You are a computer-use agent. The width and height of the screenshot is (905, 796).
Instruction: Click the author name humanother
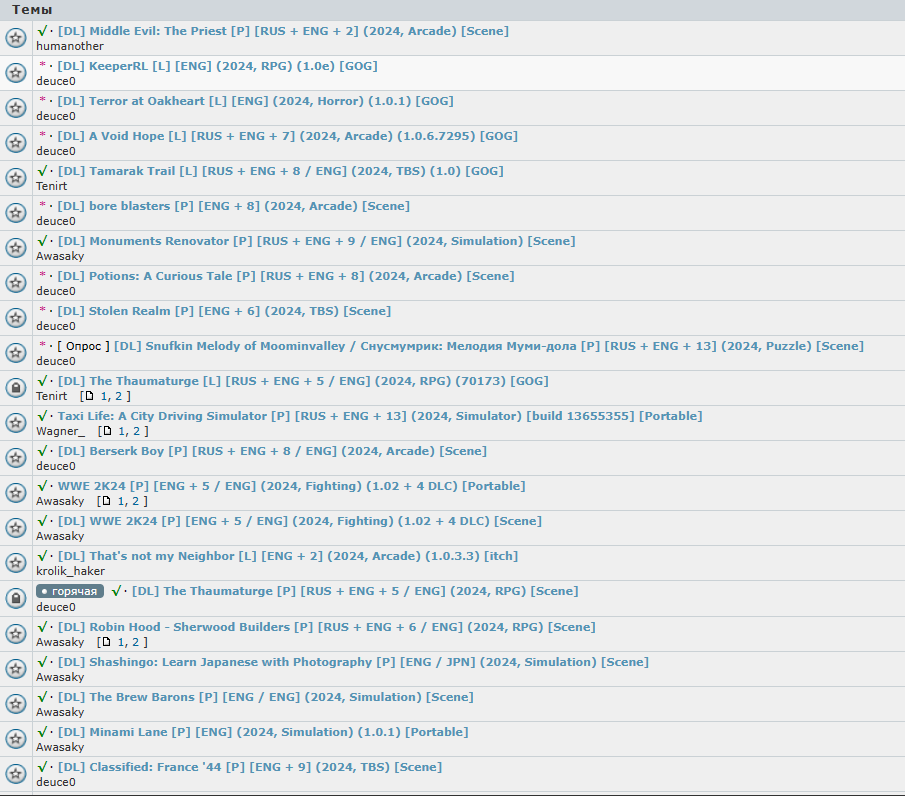pyautogui.click(x=70, y=46)
